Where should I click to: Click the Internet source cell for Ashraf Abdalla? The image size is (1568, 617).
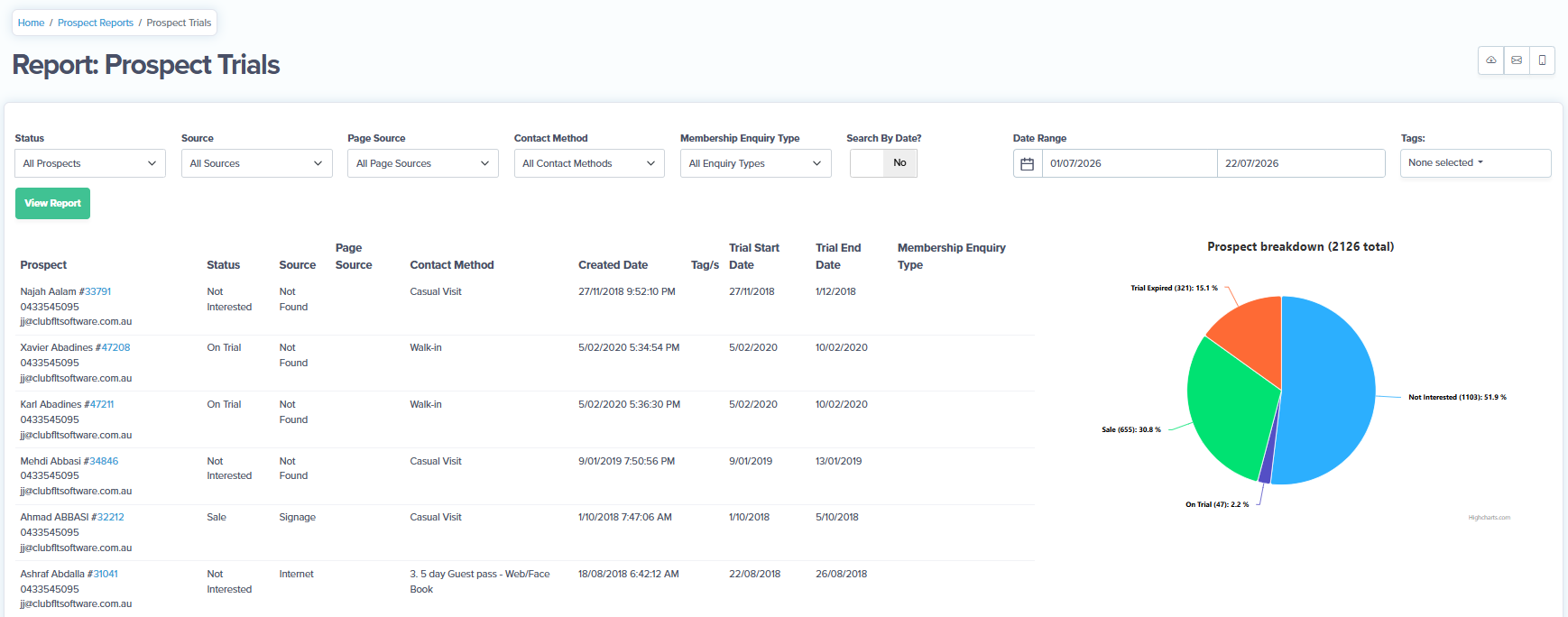pyautogui.click(x=297, y=574)
